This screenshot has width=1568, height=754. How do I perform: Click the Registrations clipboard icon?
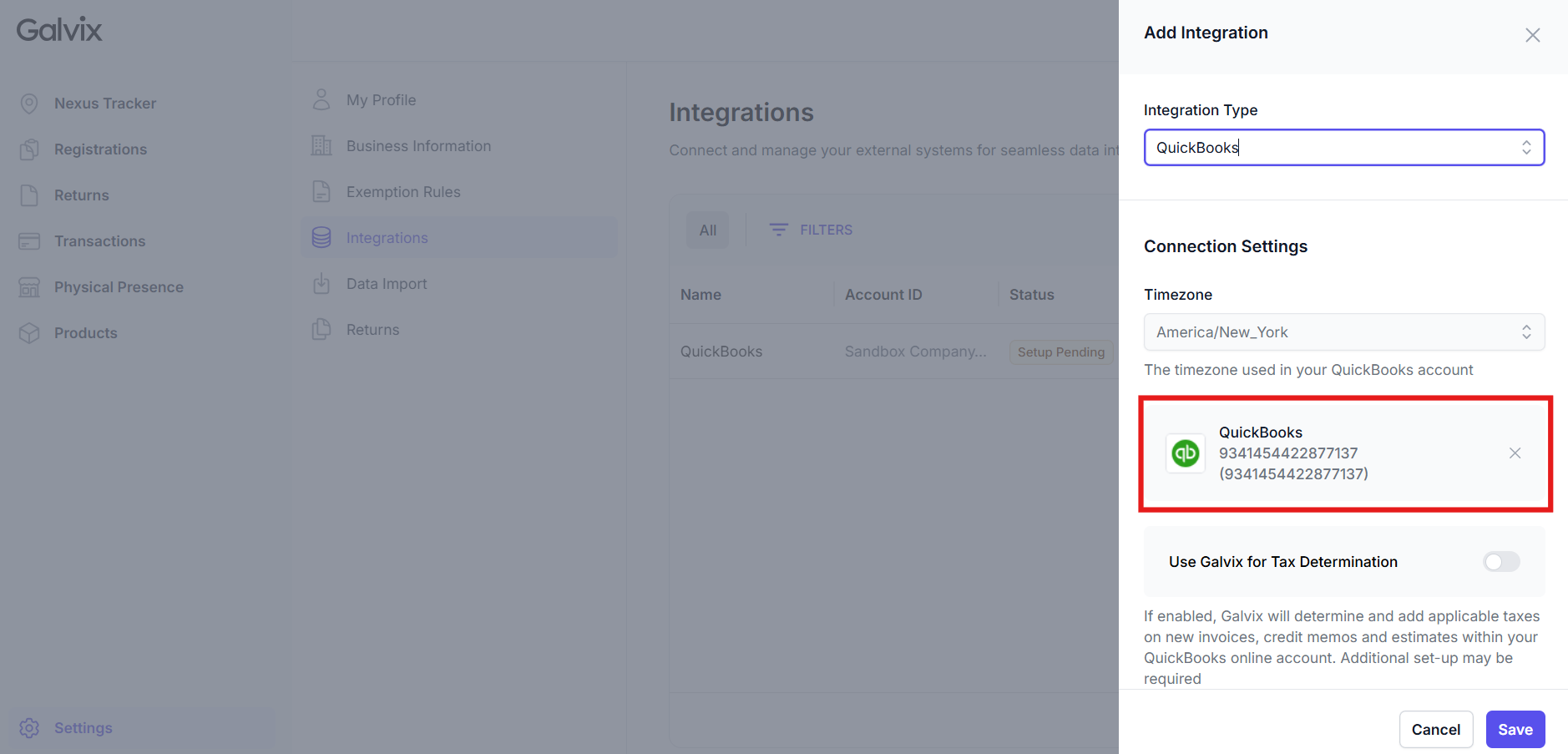[29, 149]
